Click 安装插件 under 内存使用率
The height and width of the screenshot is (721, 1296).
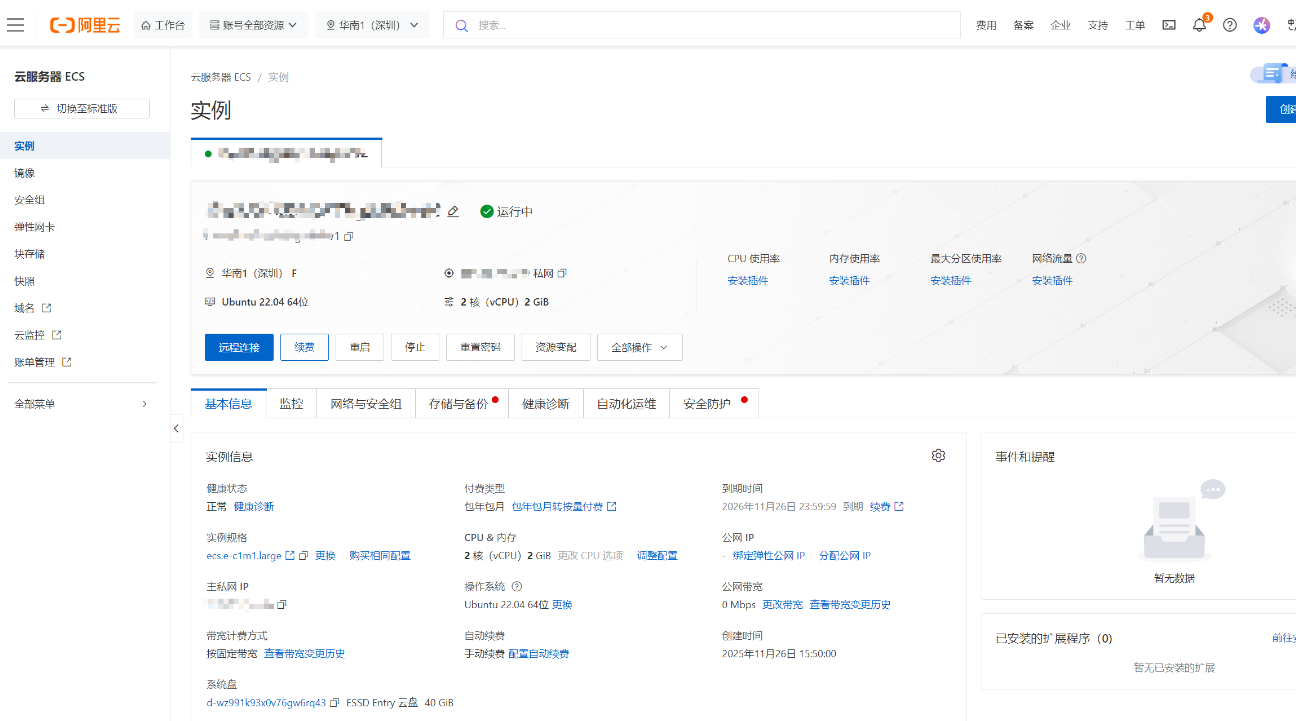tap(849, 281)
